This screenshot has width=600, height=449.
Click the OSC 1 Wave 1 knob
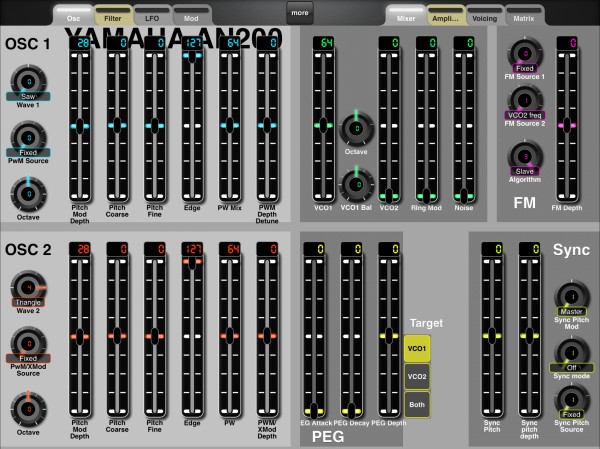tap(28, 82)
